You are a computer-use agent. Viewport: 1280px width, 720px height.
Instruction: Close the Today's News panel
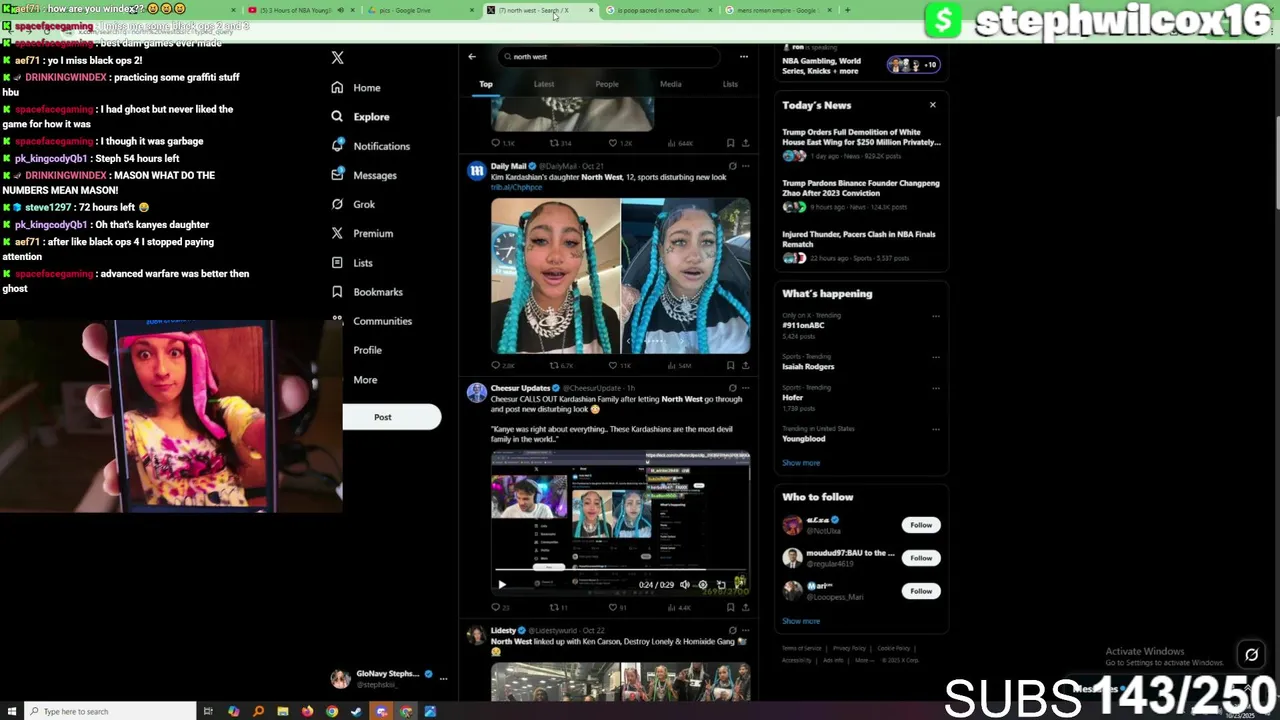tap(933, 105)
